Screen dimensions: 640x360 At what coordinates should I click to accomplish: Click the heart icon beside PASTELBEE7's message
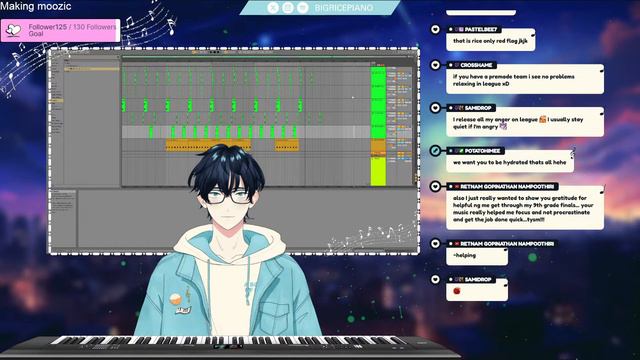(435, 29)
